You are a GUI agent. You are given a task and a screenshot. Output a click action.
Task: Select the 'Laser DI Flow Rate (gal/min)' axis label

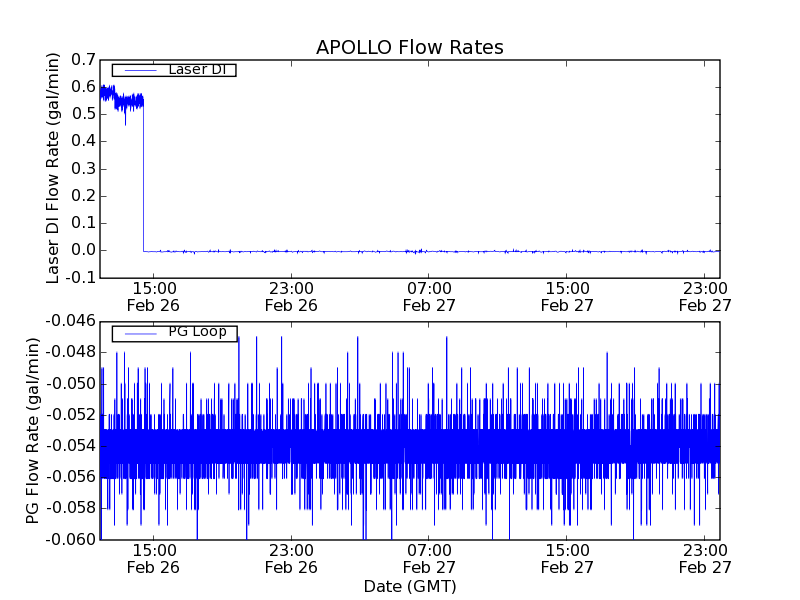point(54,168)
